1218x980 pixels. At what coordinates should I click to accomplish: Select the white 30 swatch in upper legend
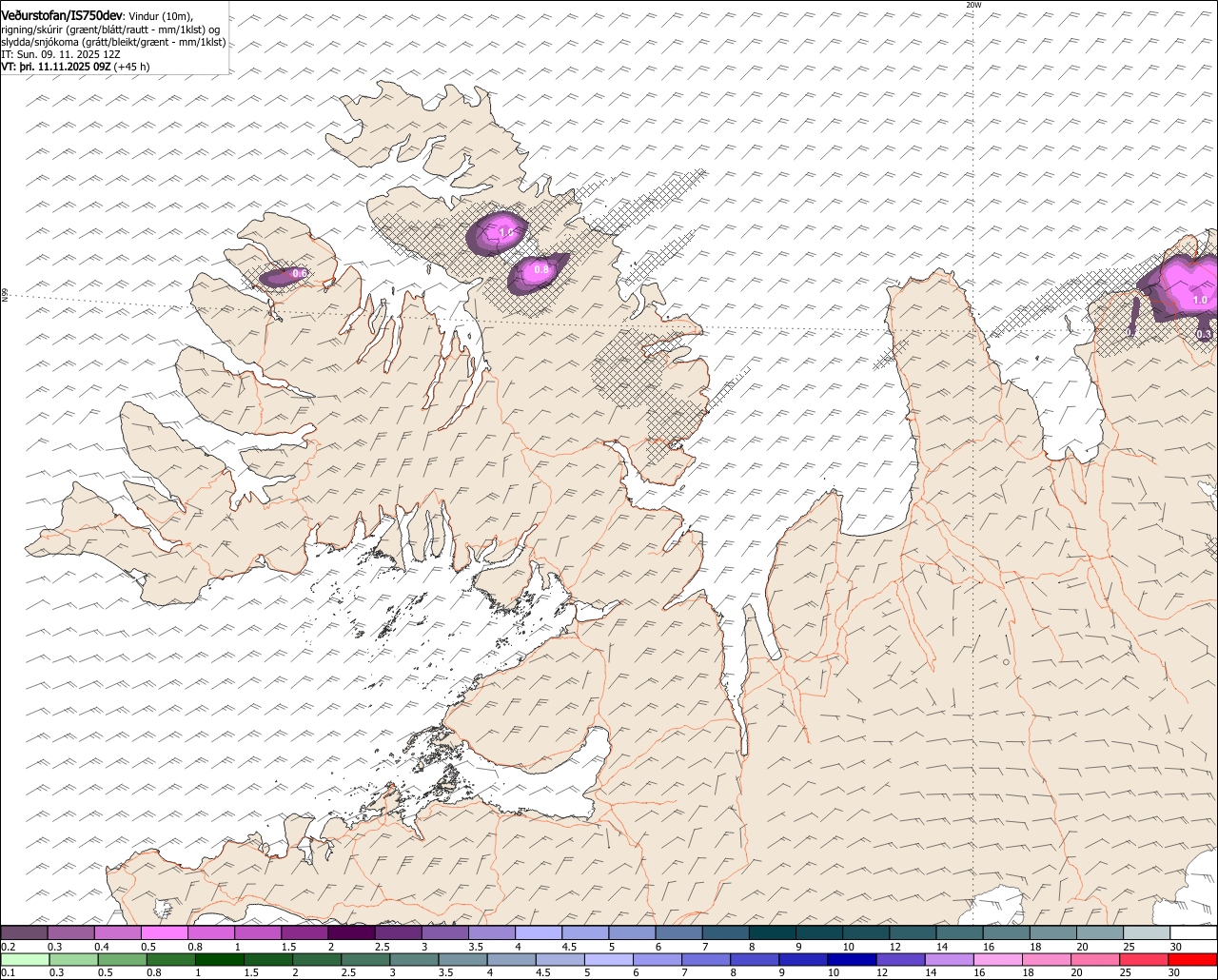click(x=1194, y=932)
